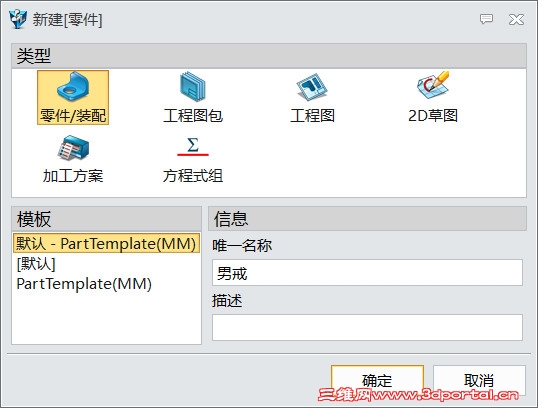Choose PartTemplate(MM) in the template list
The height and width of the screenshot is (408, 538).
[x=84, y=284]
